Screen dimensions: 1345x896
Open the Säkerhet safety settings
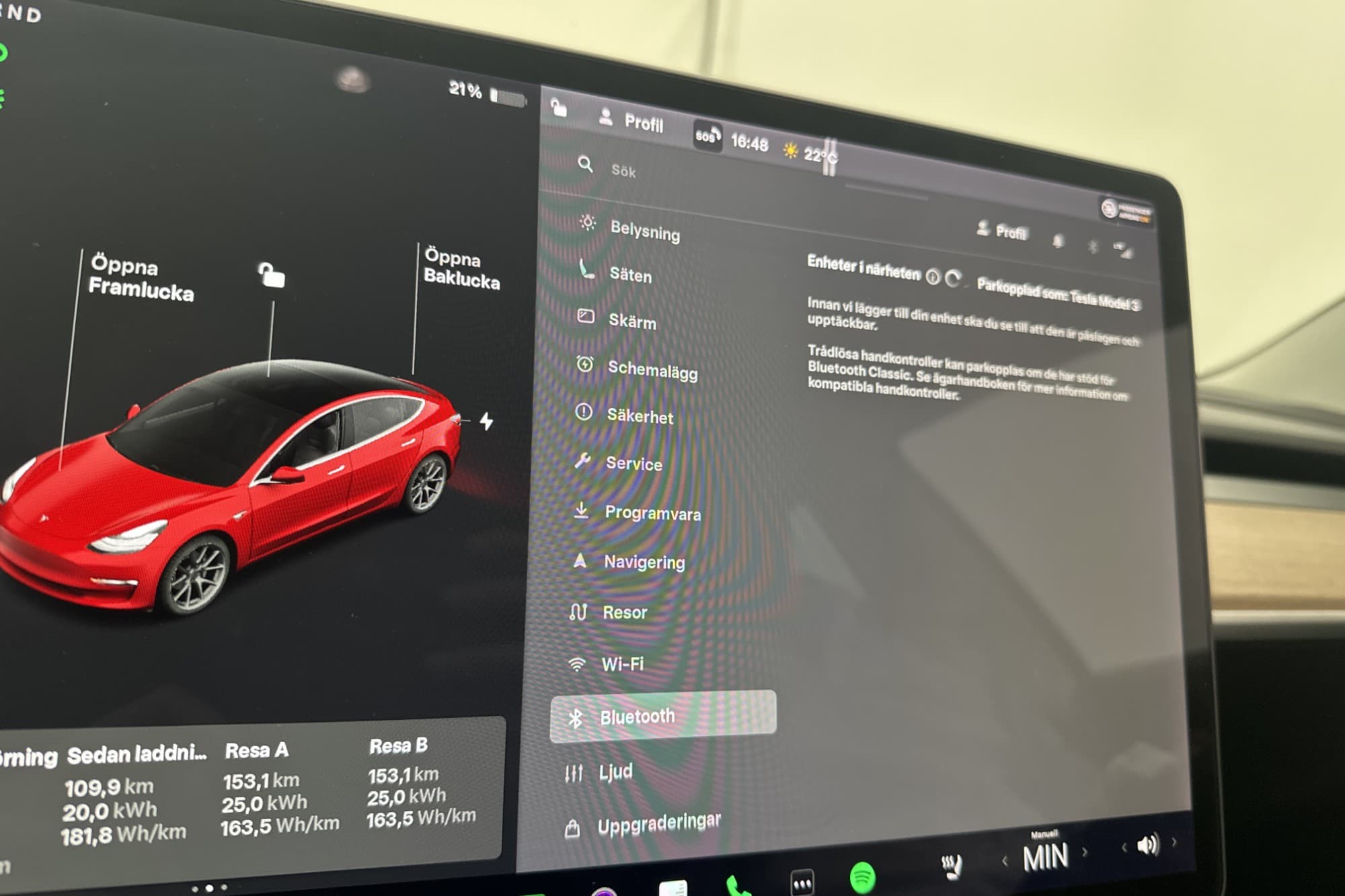(624, 415)
